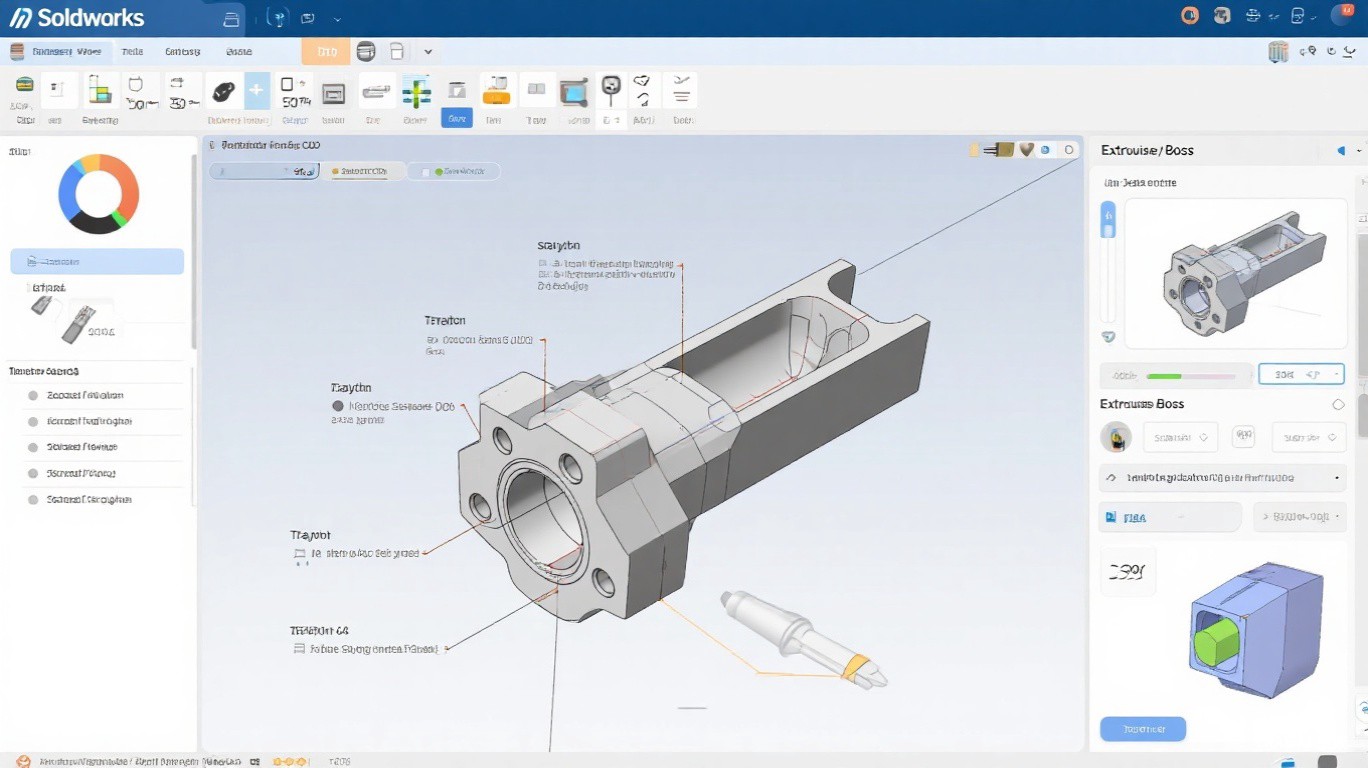Click the horizontal lines icon ending the ribbon
1368x768 pixels.
(681, 91)
